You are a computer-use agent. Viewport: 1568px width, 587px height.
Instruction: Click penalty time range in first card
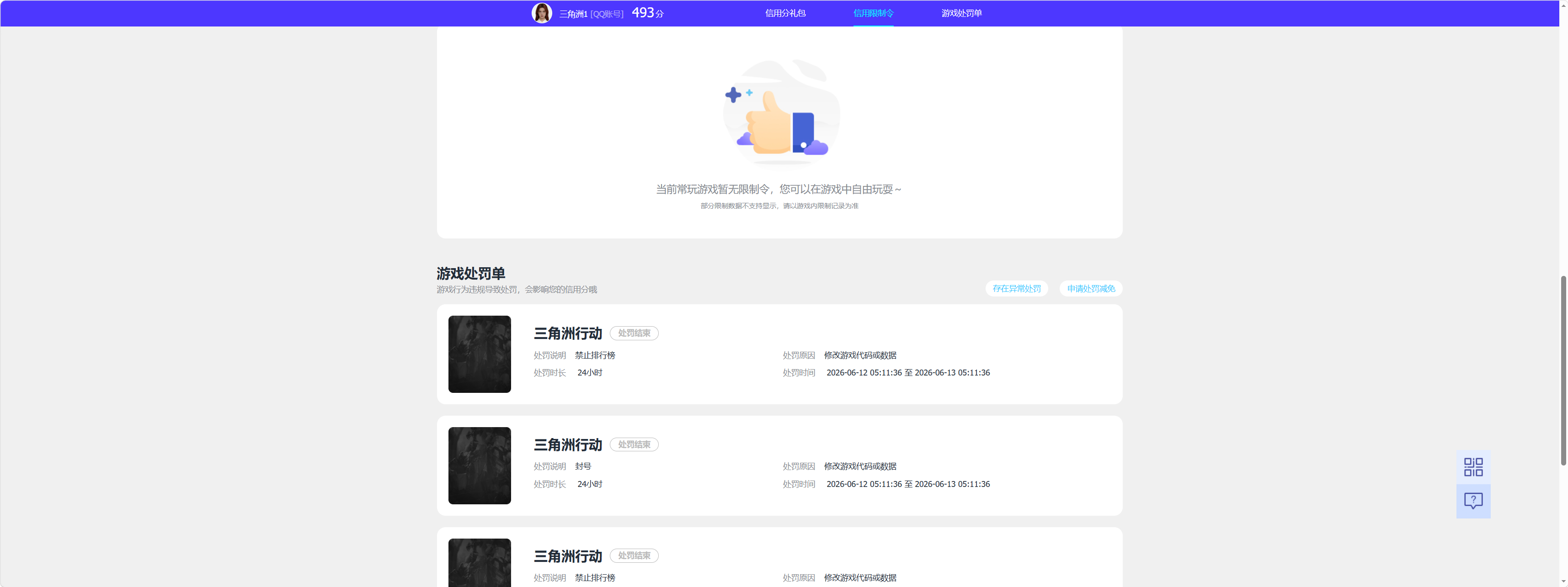click(908, 372)
